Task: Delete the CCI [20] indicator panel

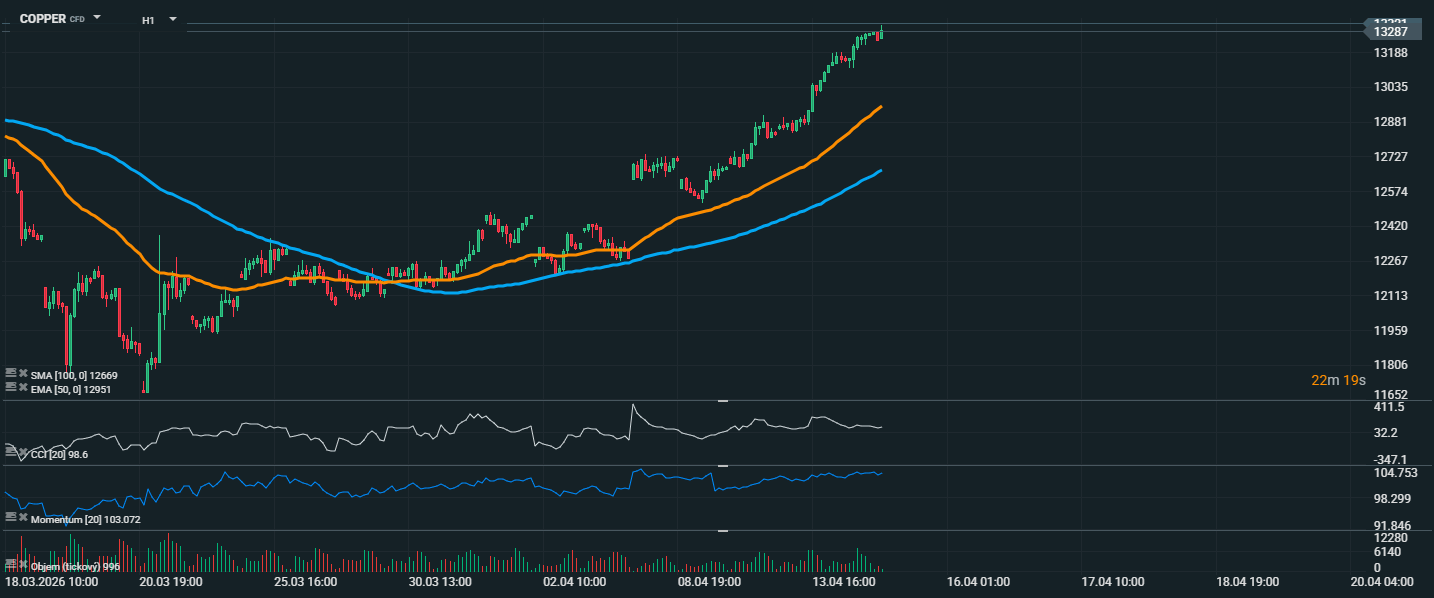Action: (23, 453)
